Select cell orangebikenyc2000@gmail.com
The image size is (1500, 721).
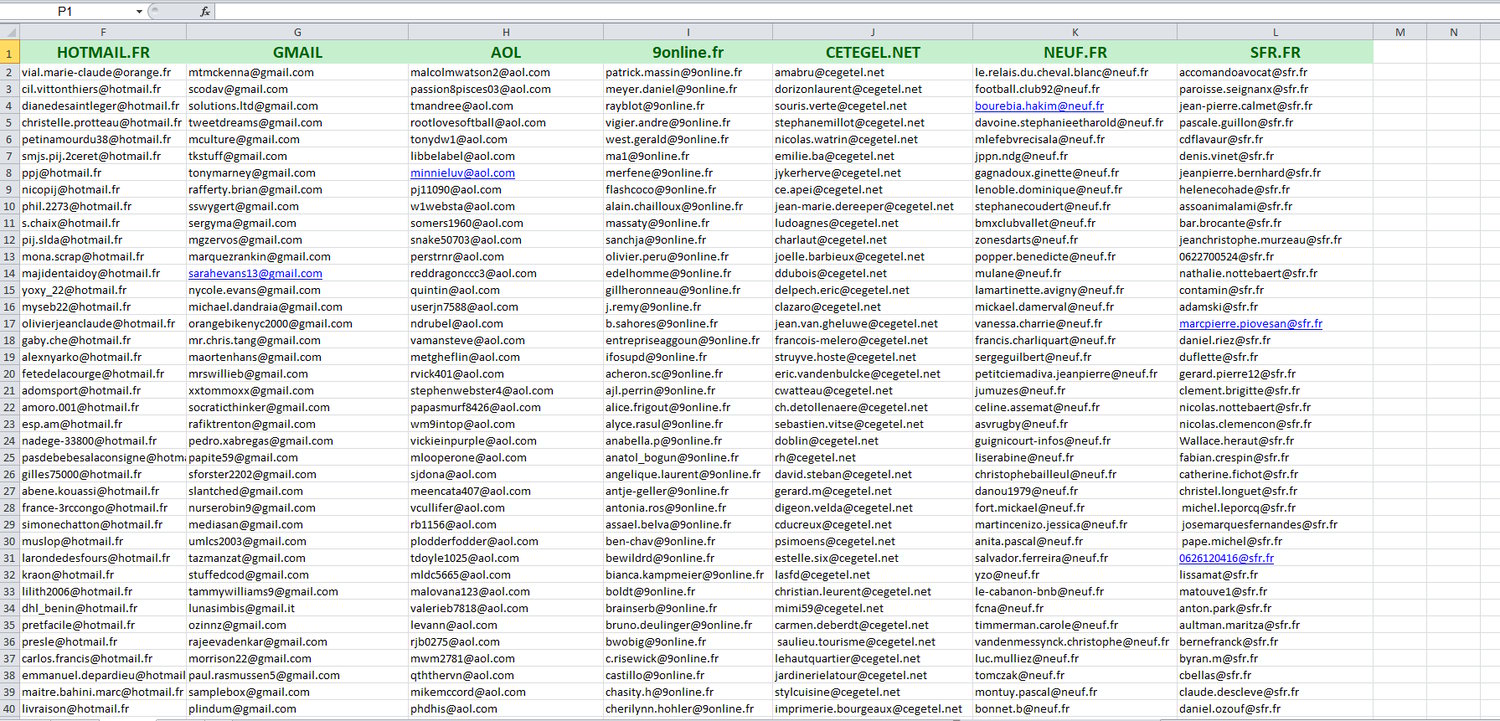(297, 324)
